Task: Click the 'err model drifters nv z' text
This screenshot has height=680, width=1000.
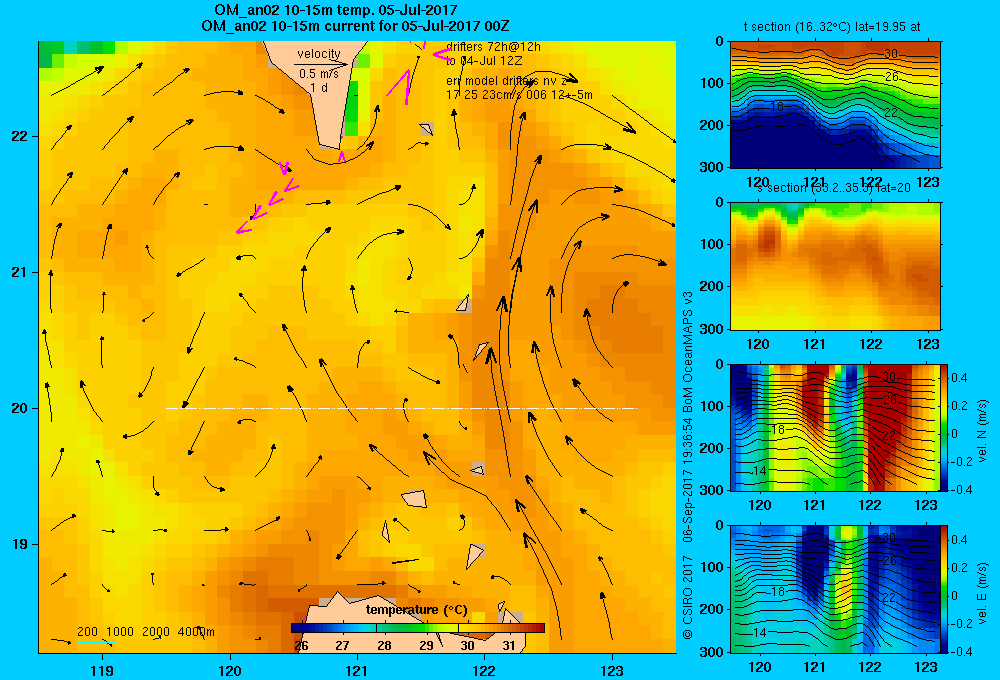Action: [506, 81]
